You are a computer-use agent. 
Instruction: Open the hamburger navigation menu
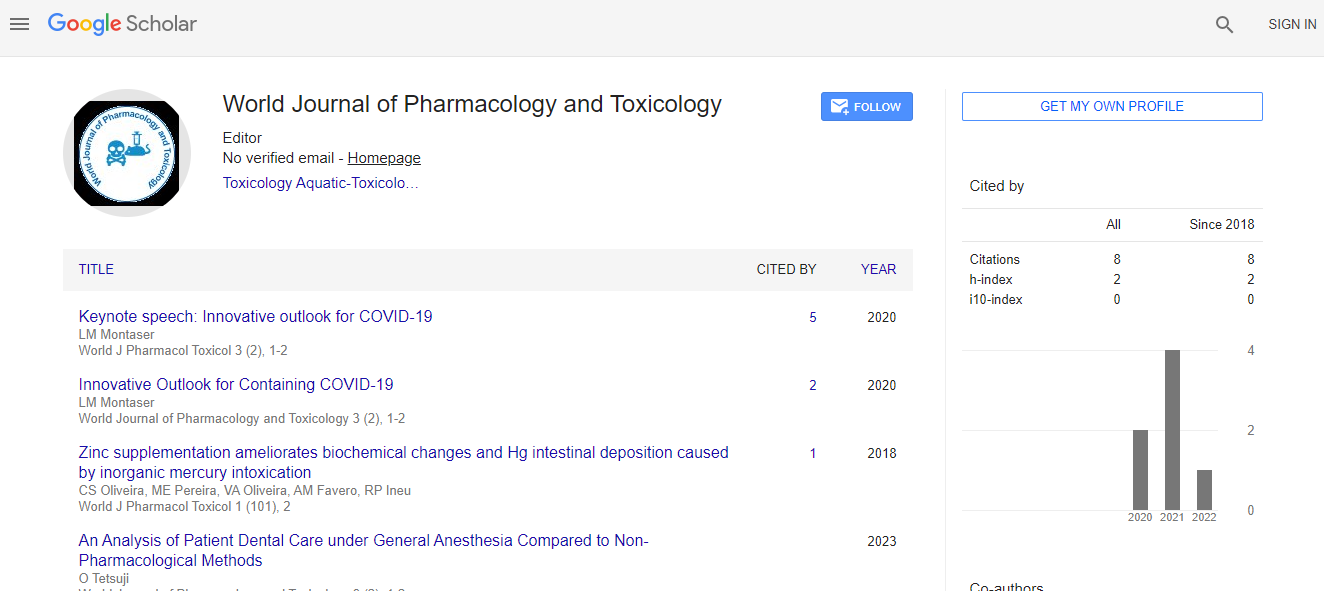click(20, 24)
